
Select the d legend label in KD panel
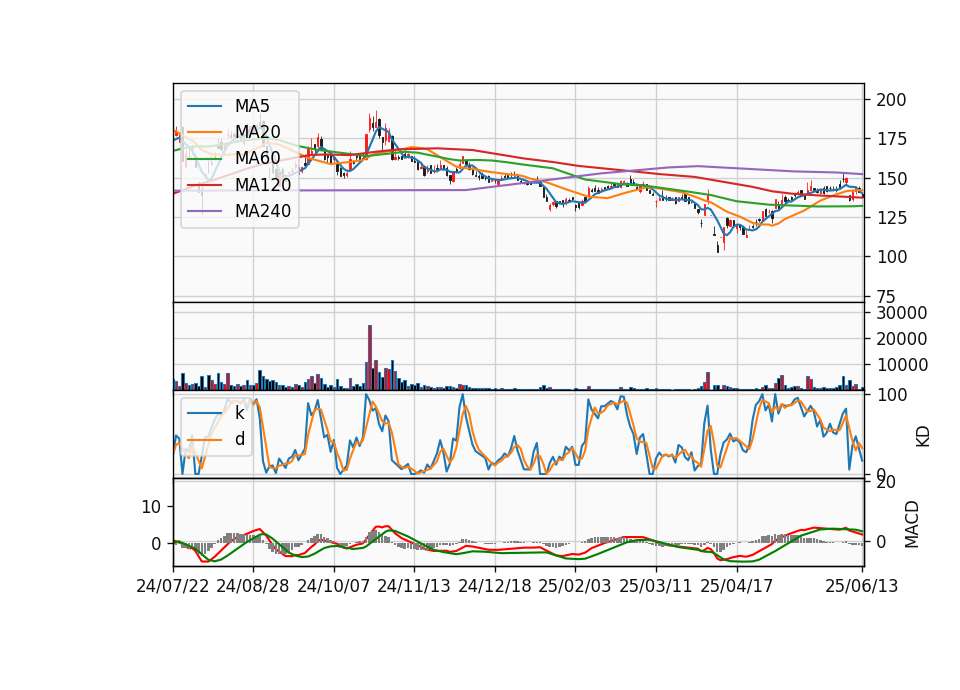(240, 438)
